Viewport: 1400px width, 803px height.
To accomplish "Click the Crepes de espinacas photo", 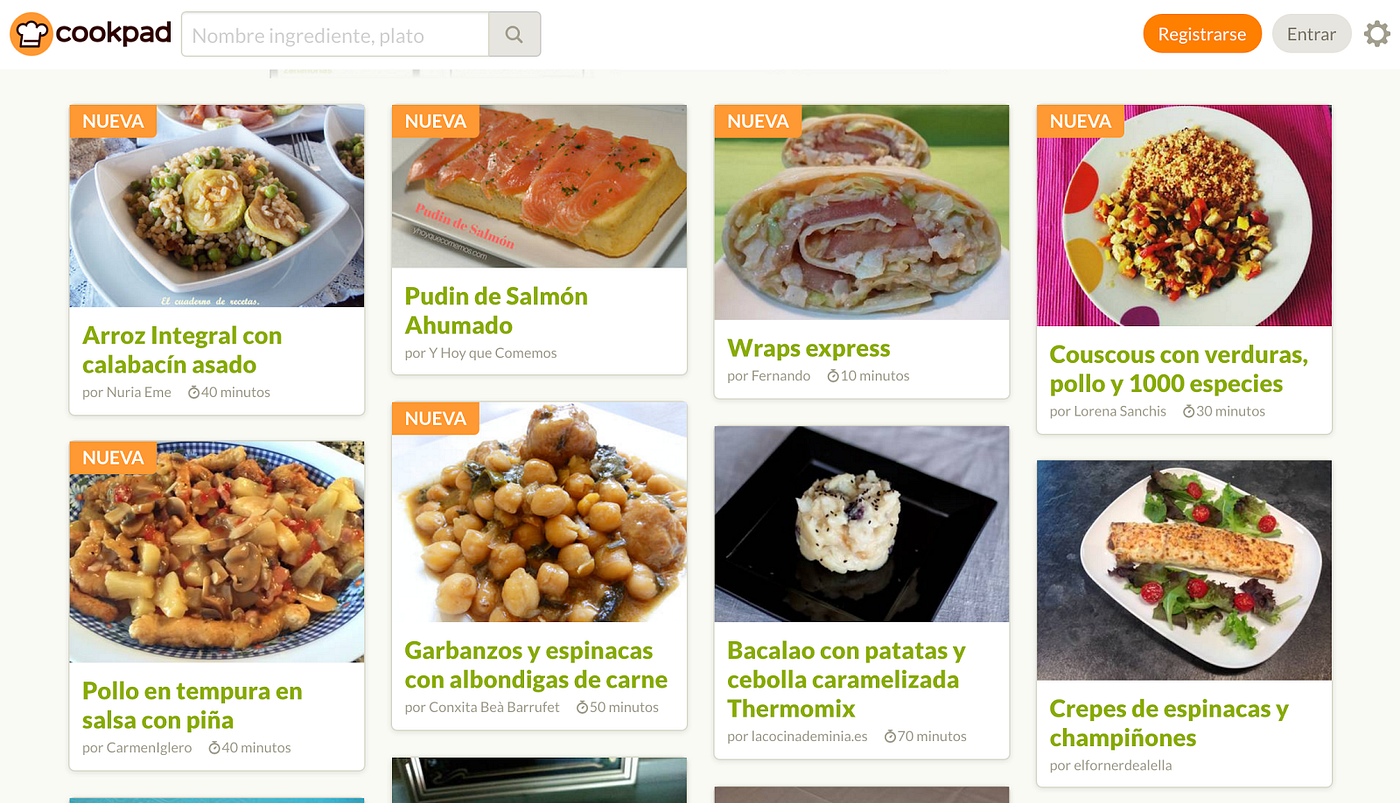I will pyautogui.click(x=1184, y=570).
